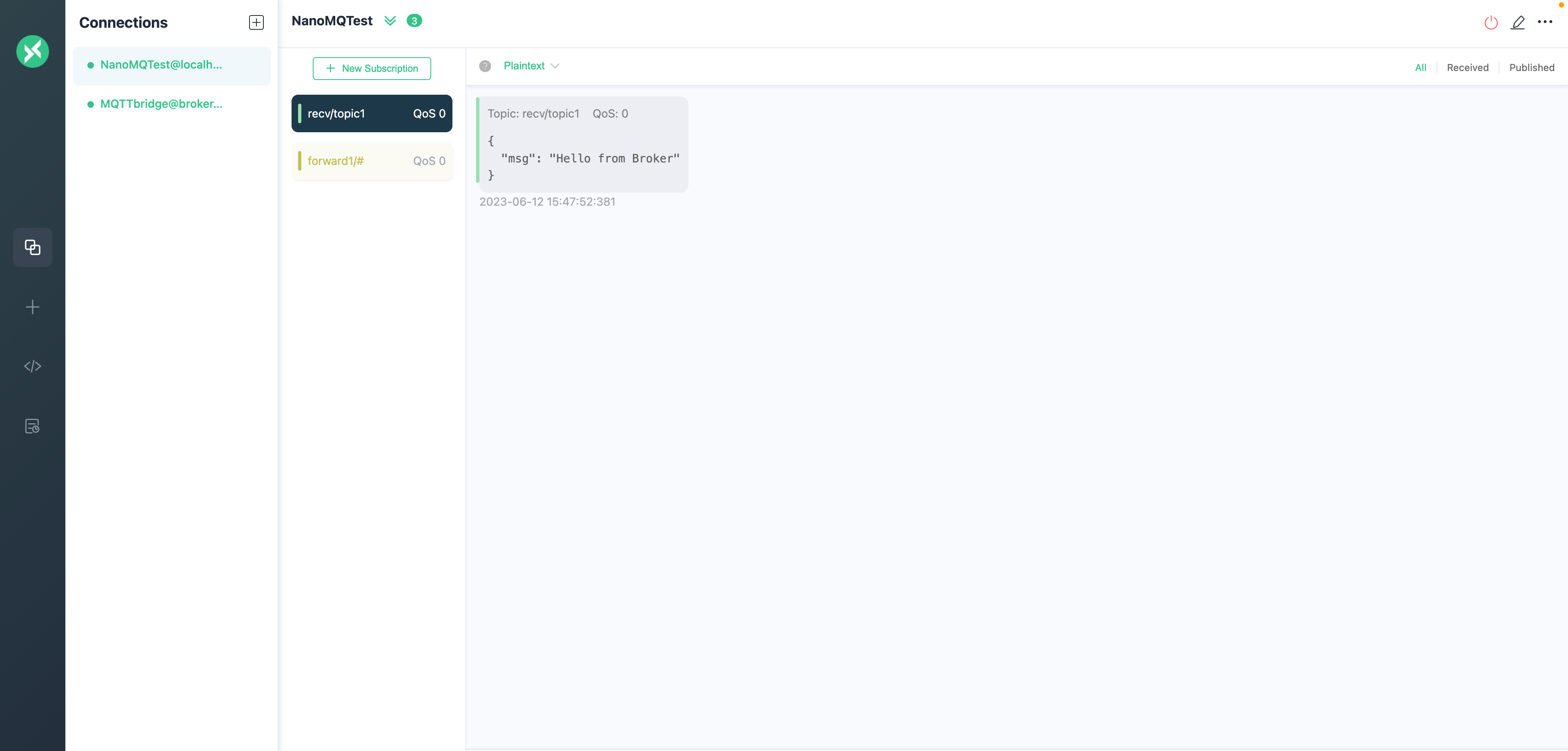Click the MQTTX logo icon

(x=32, y=52)
